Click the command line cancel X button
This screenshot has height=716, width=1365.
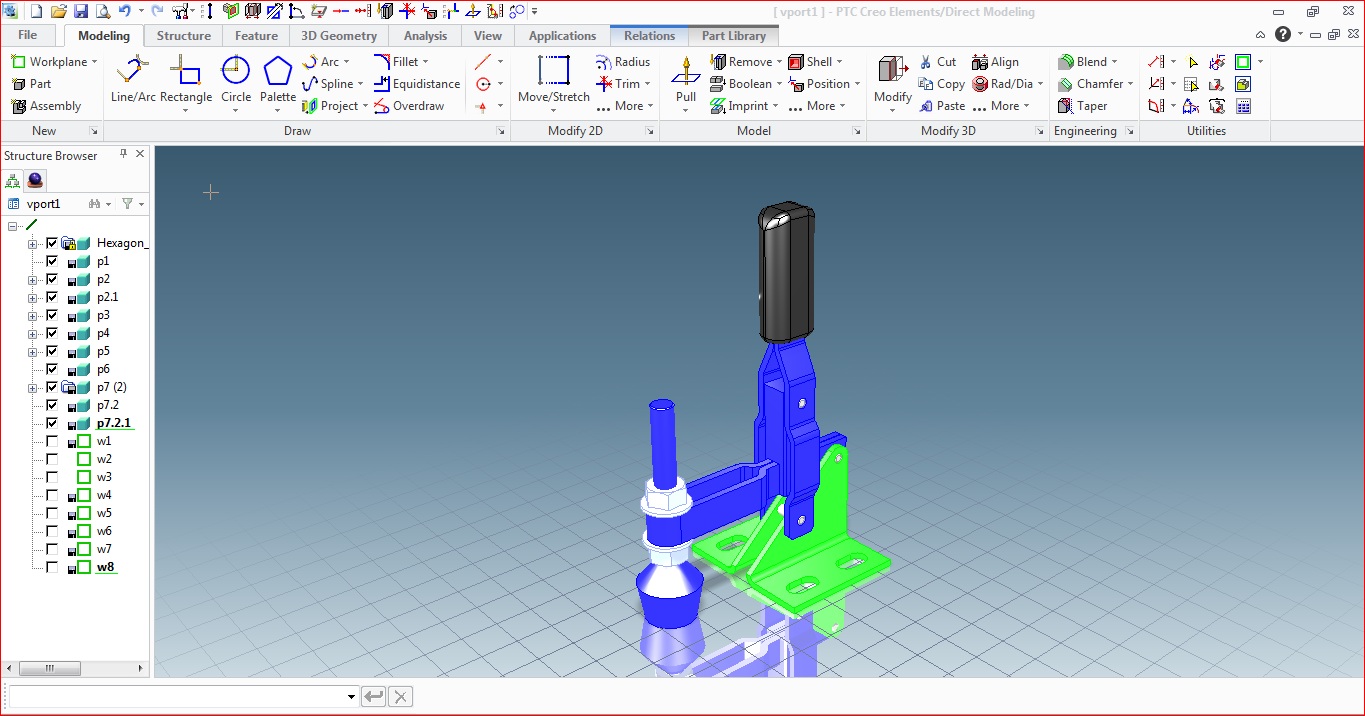tap(399, 697)
